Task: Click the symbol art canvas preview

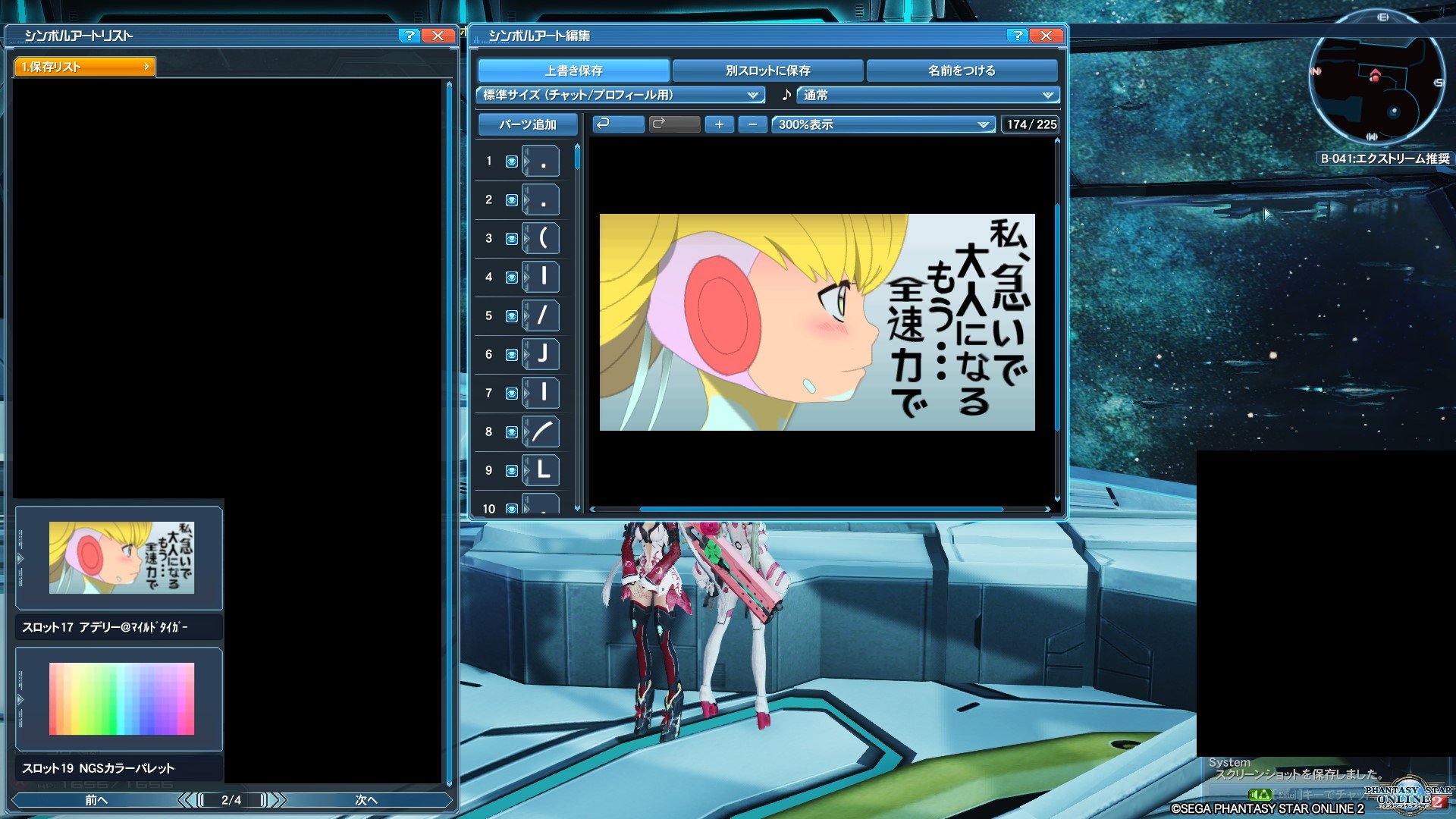Action: (817, 322)
